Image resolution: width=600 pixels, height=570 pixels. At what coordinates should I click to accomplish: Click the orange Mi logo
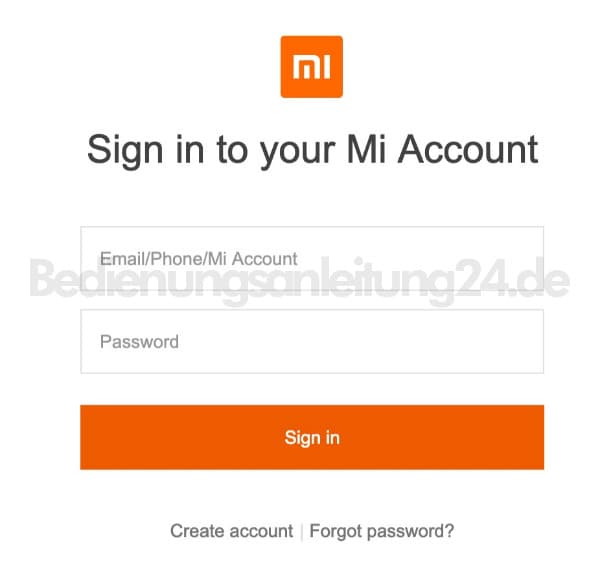click(x=311, y=67)
